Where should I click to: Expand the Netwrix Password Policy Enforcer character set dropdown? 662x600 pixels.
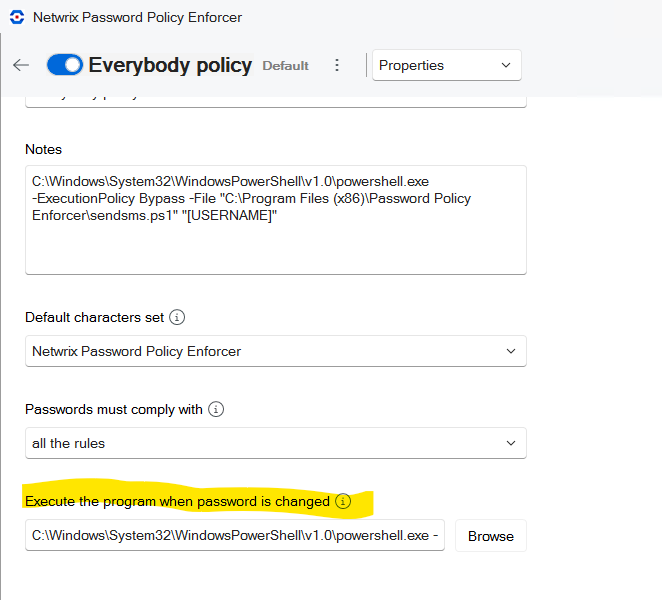[x=275, y=351]
